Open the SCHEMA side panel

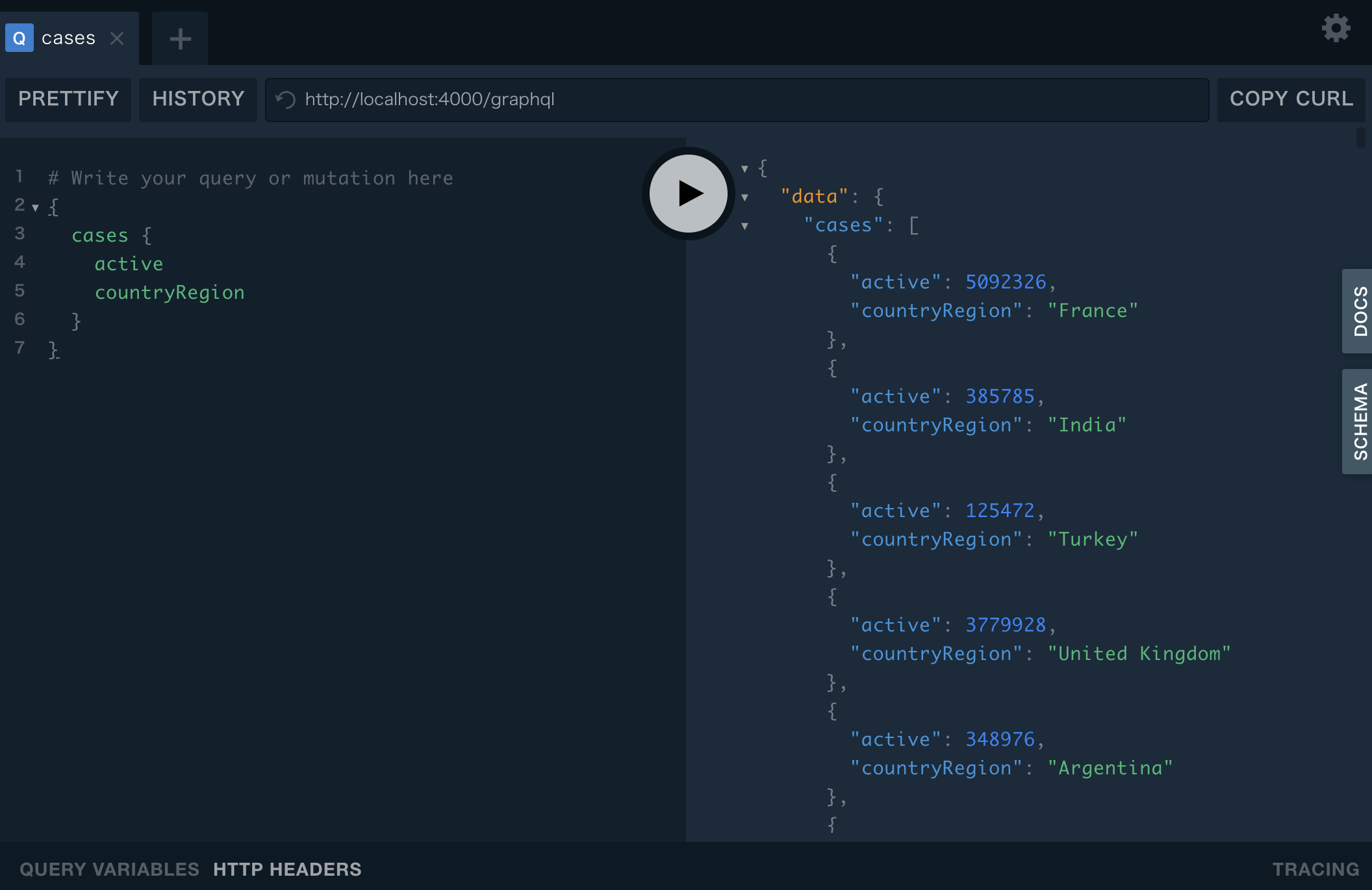coord(1358,422)
